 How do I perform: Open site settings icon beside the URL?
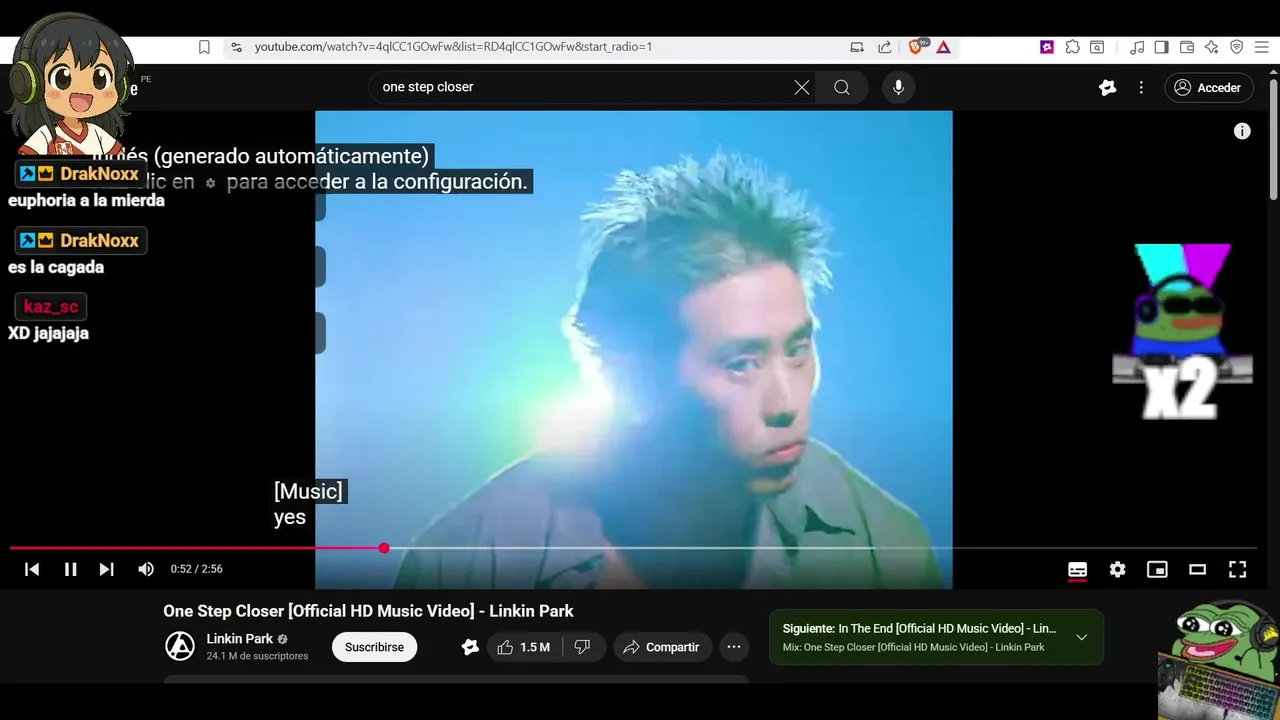pos(236,47)
